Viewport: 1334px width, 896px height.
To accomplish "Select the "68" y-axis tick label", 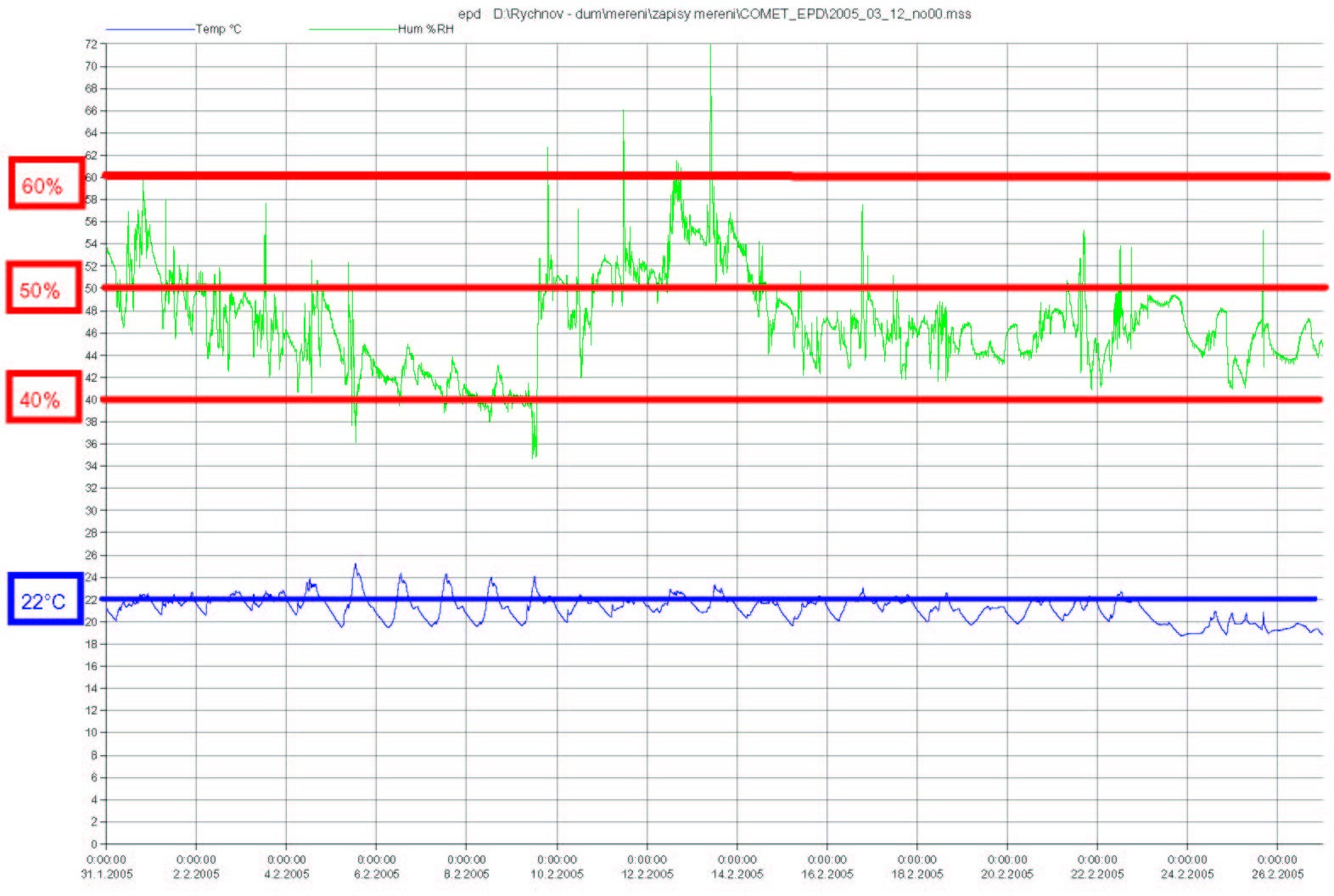I will 91,88.
